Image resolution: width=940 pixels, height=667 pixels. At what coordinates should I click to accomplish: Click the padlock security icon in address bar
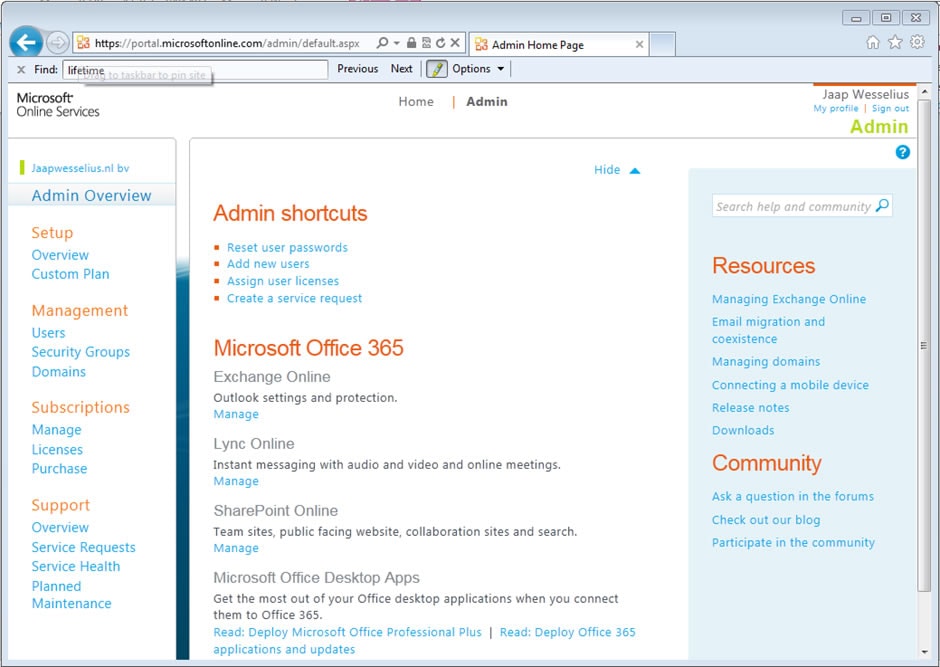click(411, 43)
